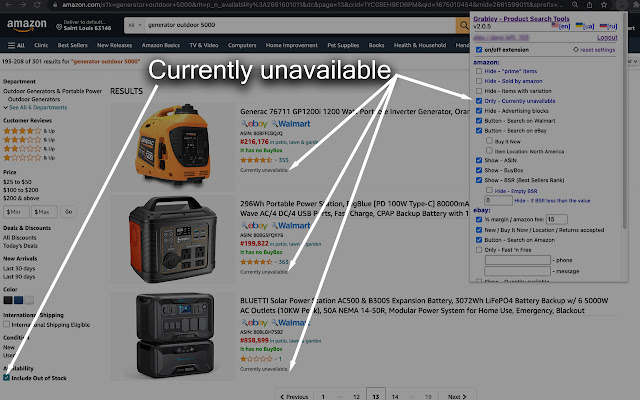Viewport: 640px width, 400px height.
Task: Reload the page with the refresh icon
Action: pos(37,5)
